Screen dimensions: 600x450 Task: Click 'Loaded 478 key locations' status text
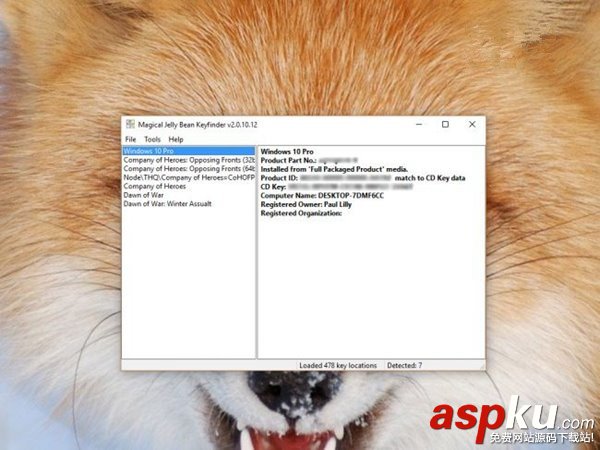(338, 365)
